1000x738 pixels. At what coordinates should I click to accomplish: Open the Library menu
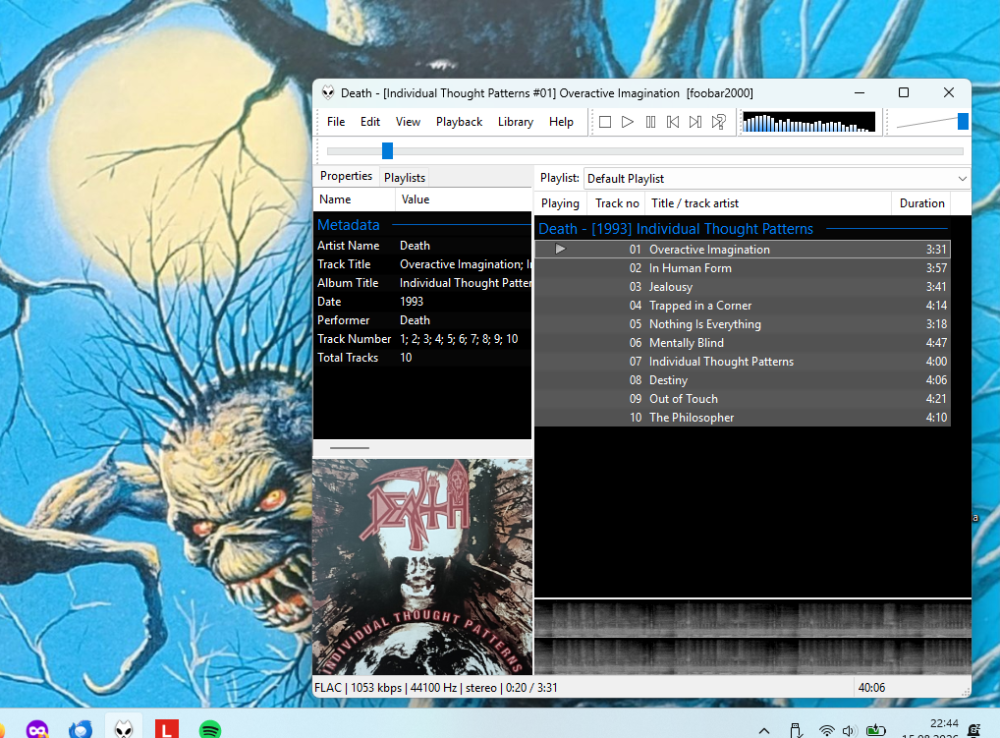515,122
